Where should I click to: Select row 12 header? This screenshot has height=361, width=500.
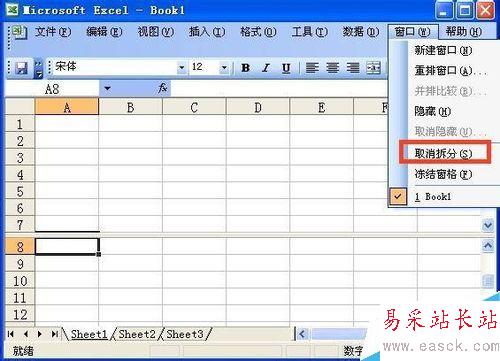[20, 314]
